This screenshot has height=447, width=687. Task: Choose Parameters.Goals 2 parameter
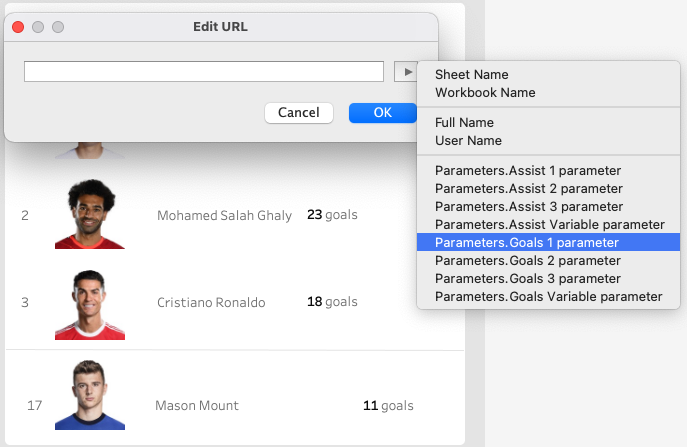(527, 261)
